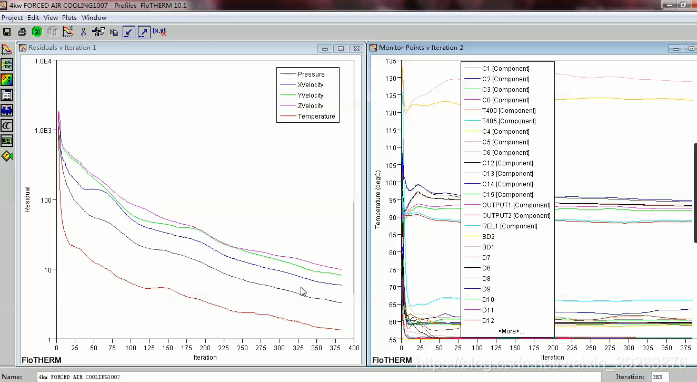Click Z velocity in the residuals legend
Screen dimensions: 697x382
pyautogui.click(x=310, y=106)
